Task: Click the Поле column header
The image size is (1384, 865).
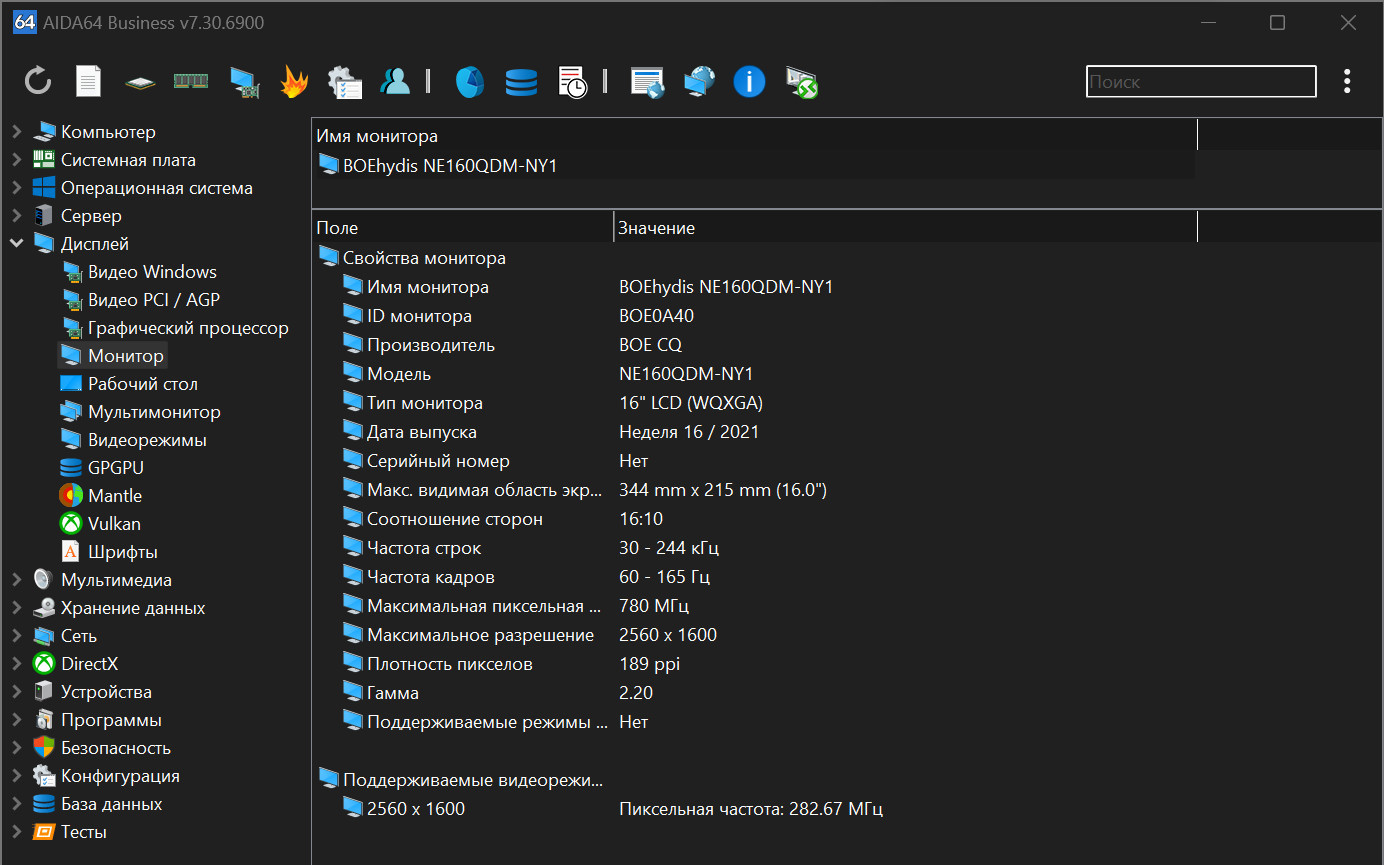Action: tap(337, 228)
